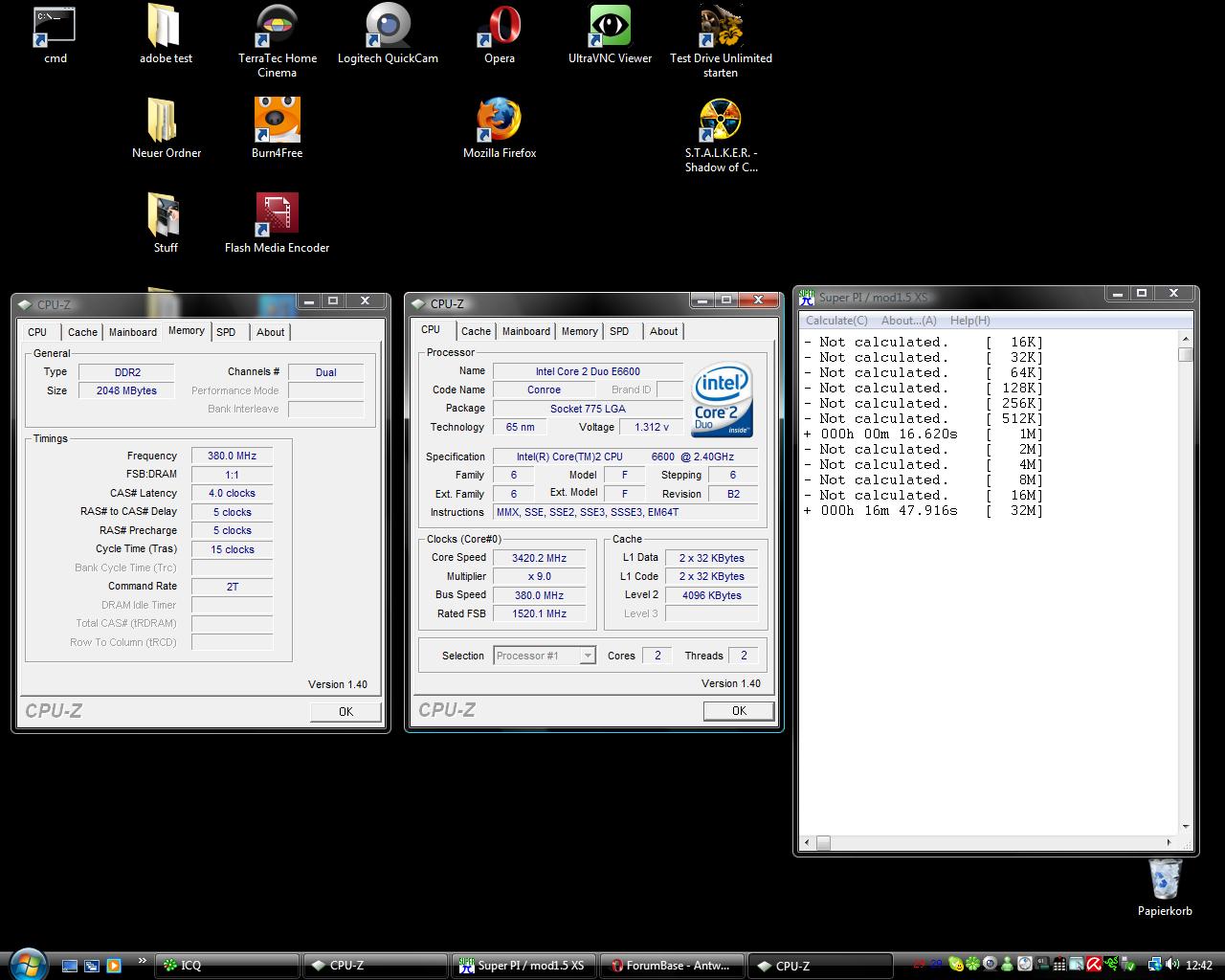Select Test Drive Unlimited starten icon
The image size is (1225, 980).
click(721, 40)
